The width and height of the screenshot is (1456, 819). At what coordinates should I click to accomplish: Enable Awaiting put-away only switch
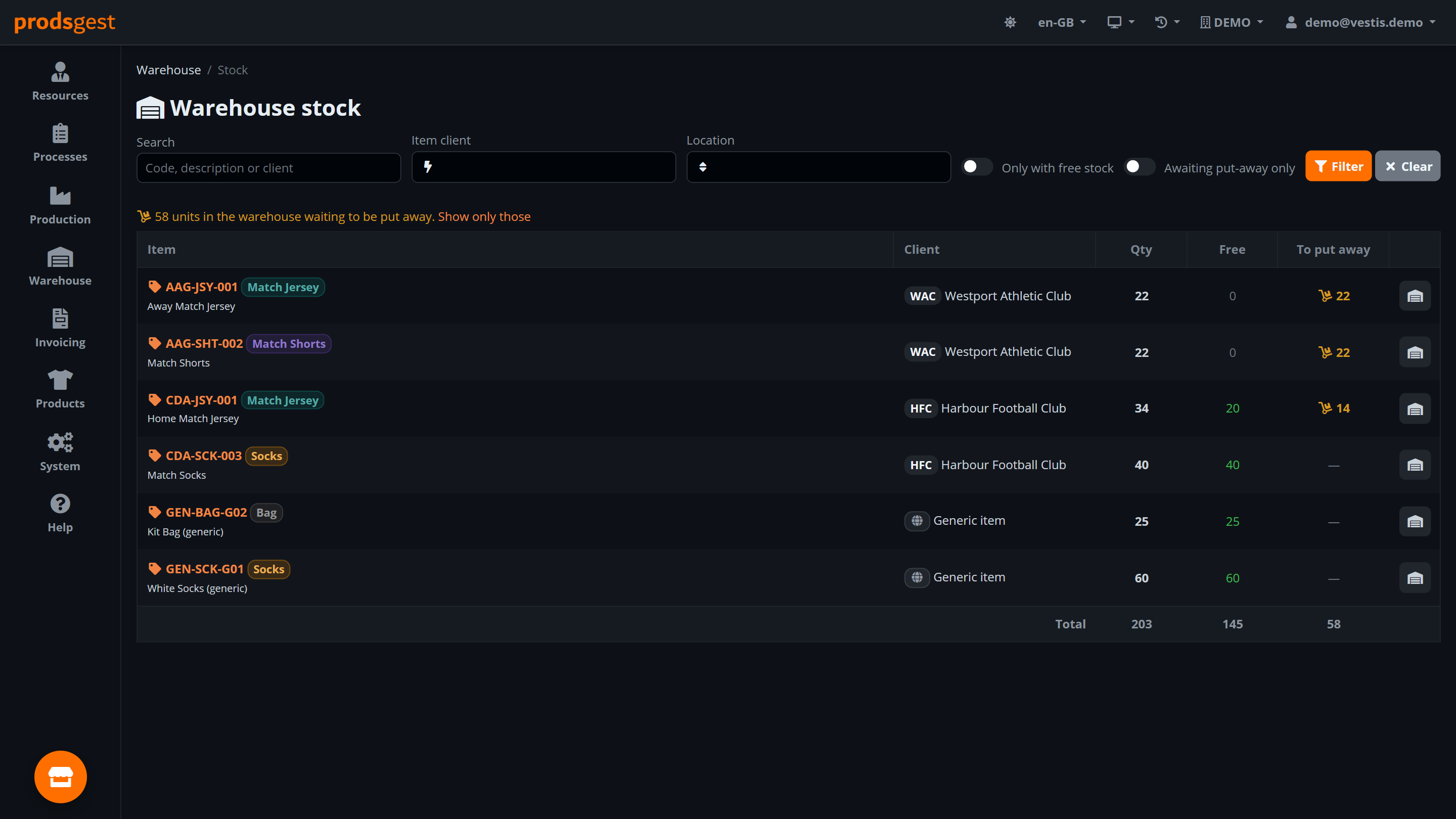coord(1139,167)
